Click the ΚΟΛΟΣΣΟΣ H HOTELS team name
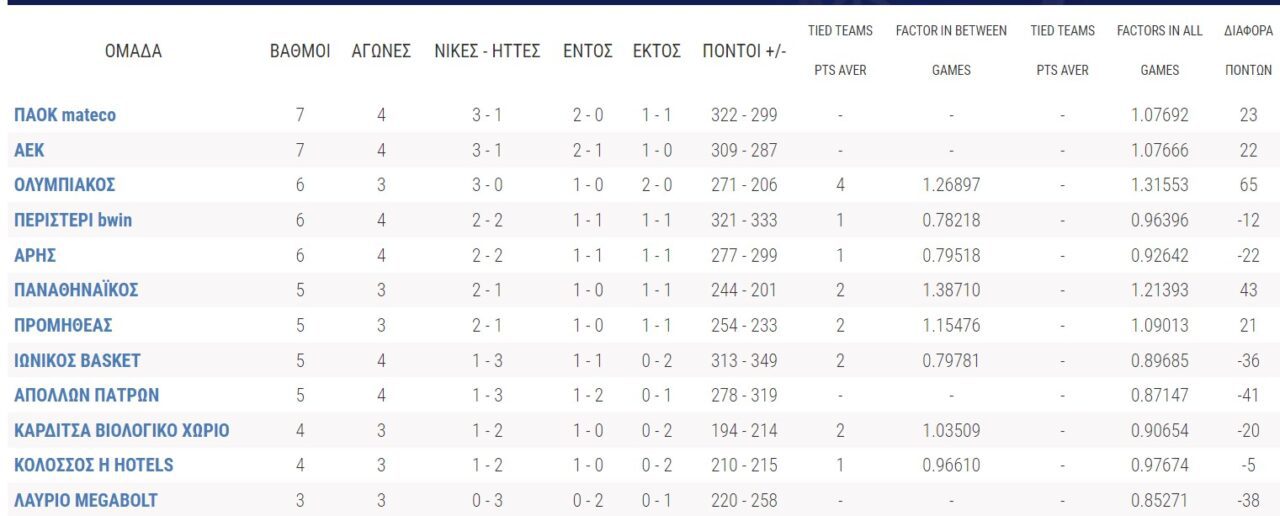Screen dimensions: 1280x516 tap(94, 465)
